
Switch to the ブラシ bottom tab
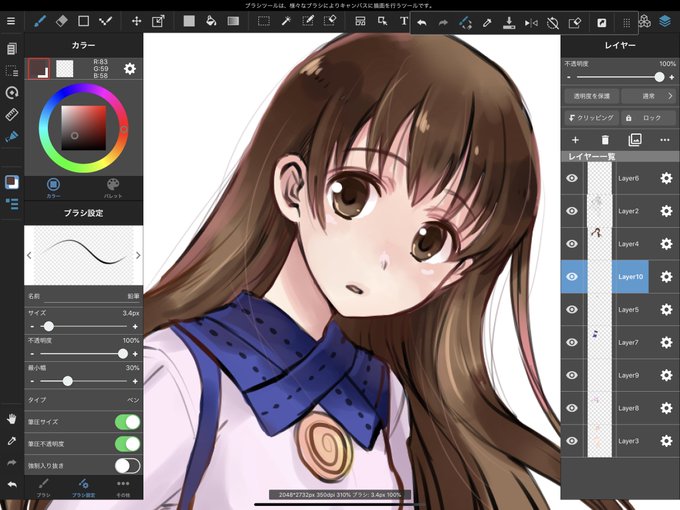[x=43, y=487]
